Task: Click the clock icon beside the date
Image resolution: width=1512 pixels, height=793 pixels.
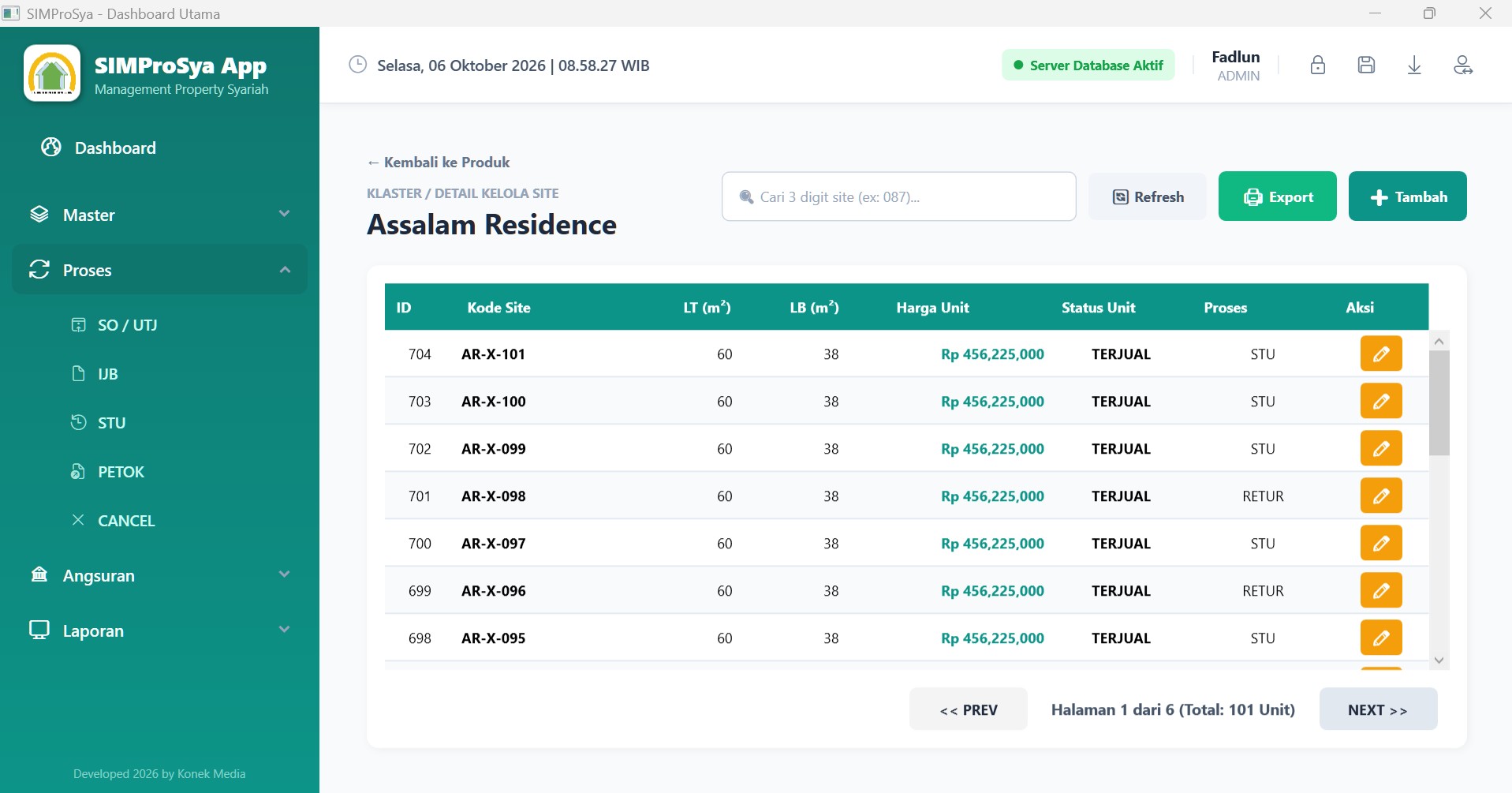Action: click(358, 65)
